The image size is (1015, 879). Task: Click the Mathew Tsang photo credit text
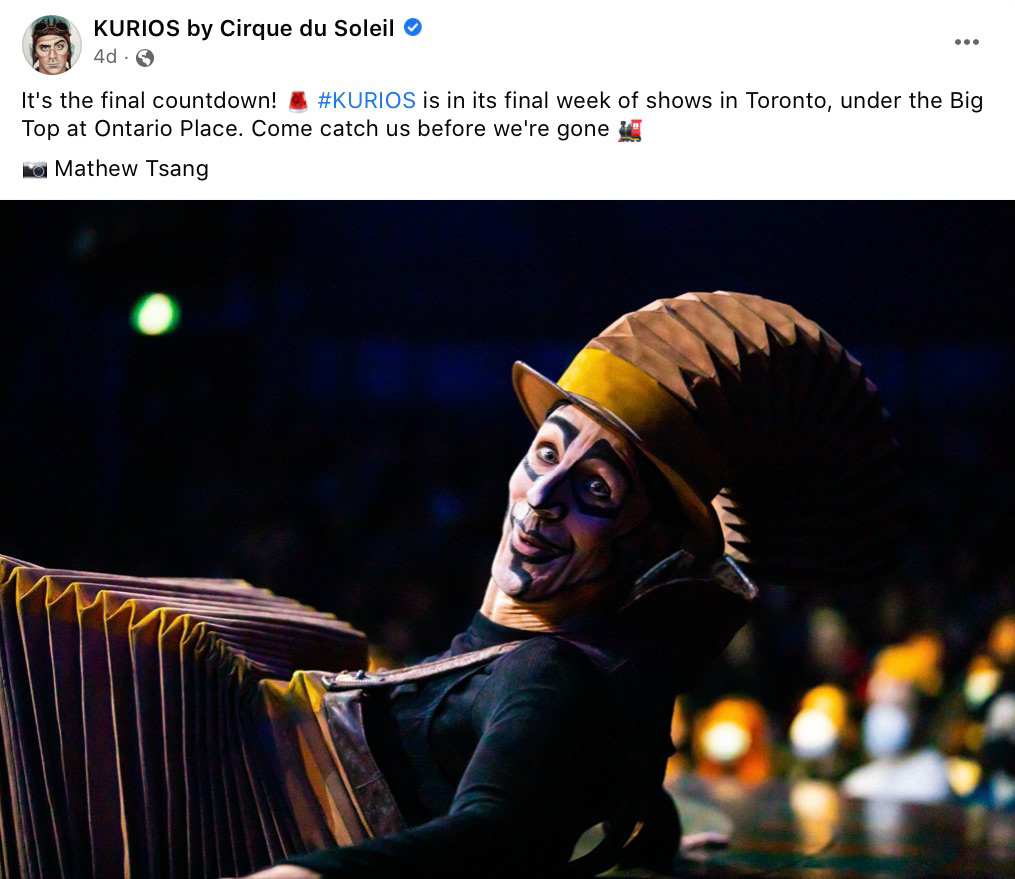[x=131, y=168]
